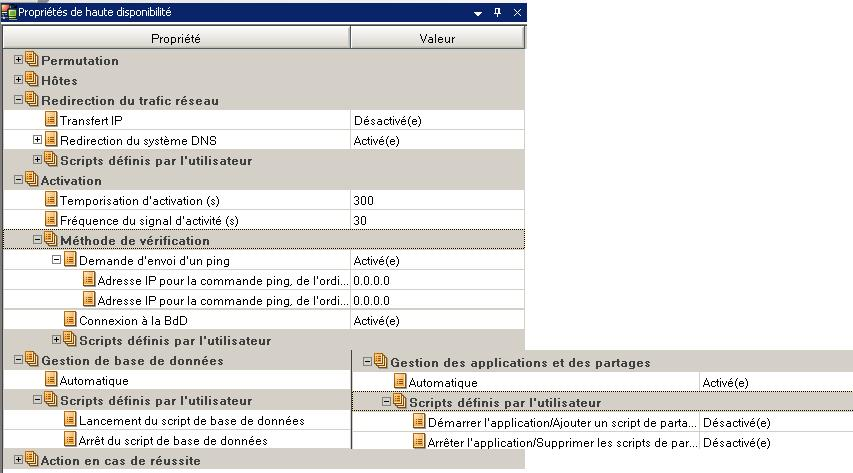The height and width of the screenshot is (473, 853).
Task: Click the Arrêt du script icon
Action: point(70,439)
